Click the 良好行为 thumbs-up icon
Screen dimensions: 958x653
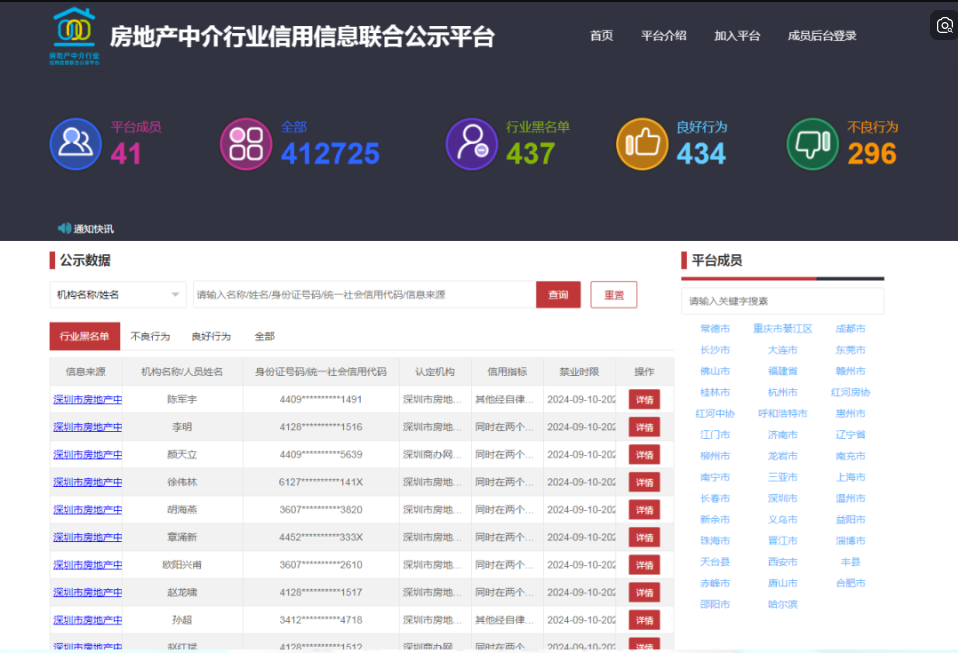tap(642, 144)
